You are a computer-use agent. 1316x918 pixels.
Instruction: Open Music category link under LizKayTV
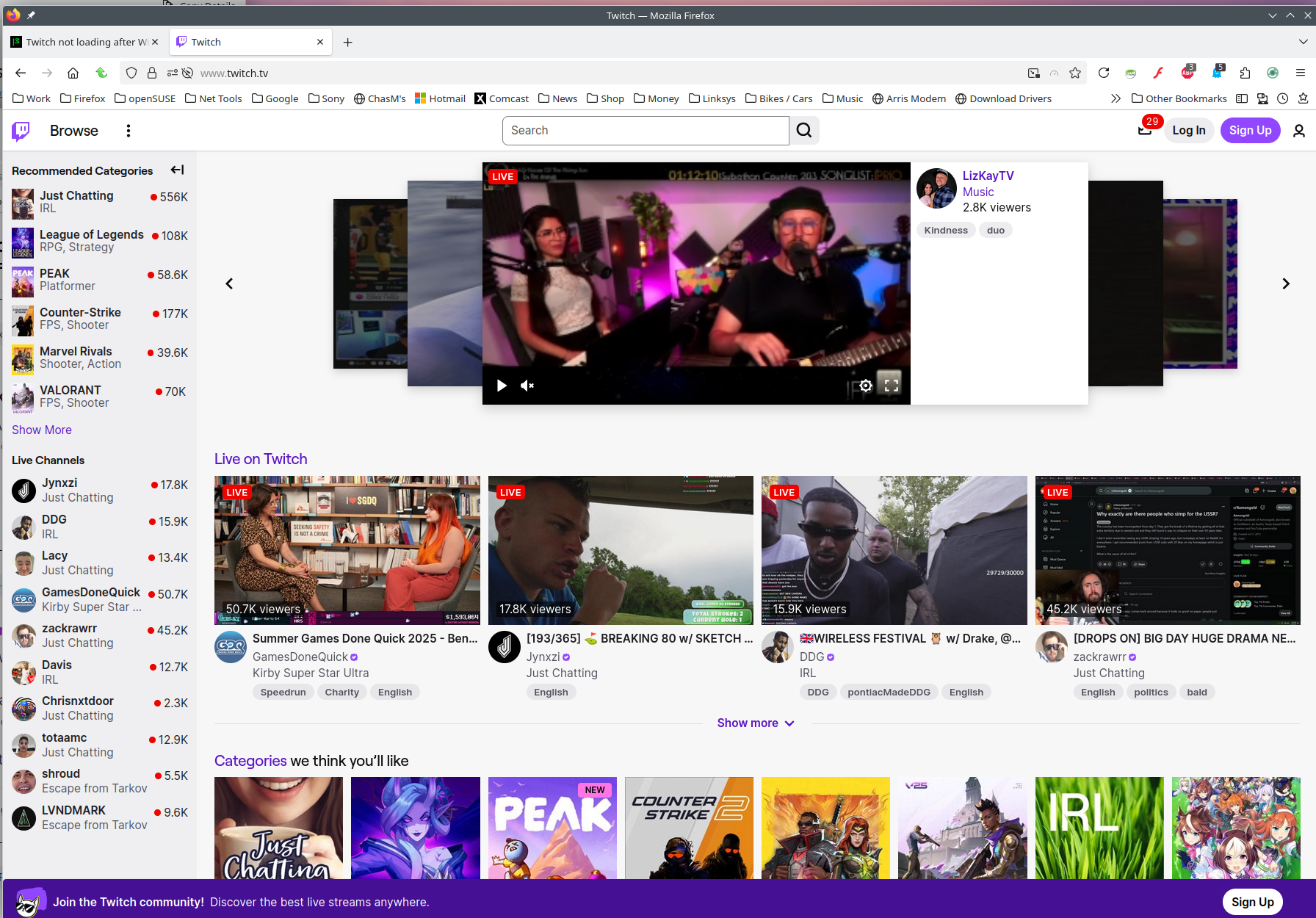click(x=978, y=192)
